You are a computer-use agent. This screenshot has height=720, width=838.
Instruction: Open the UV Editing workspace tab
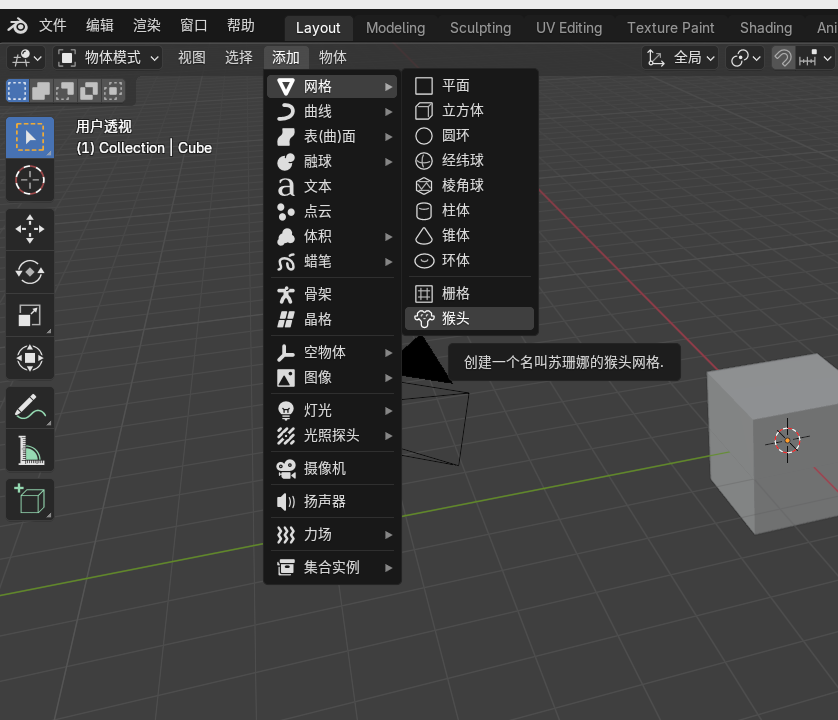pyautogui.click(x=569, y=28)
